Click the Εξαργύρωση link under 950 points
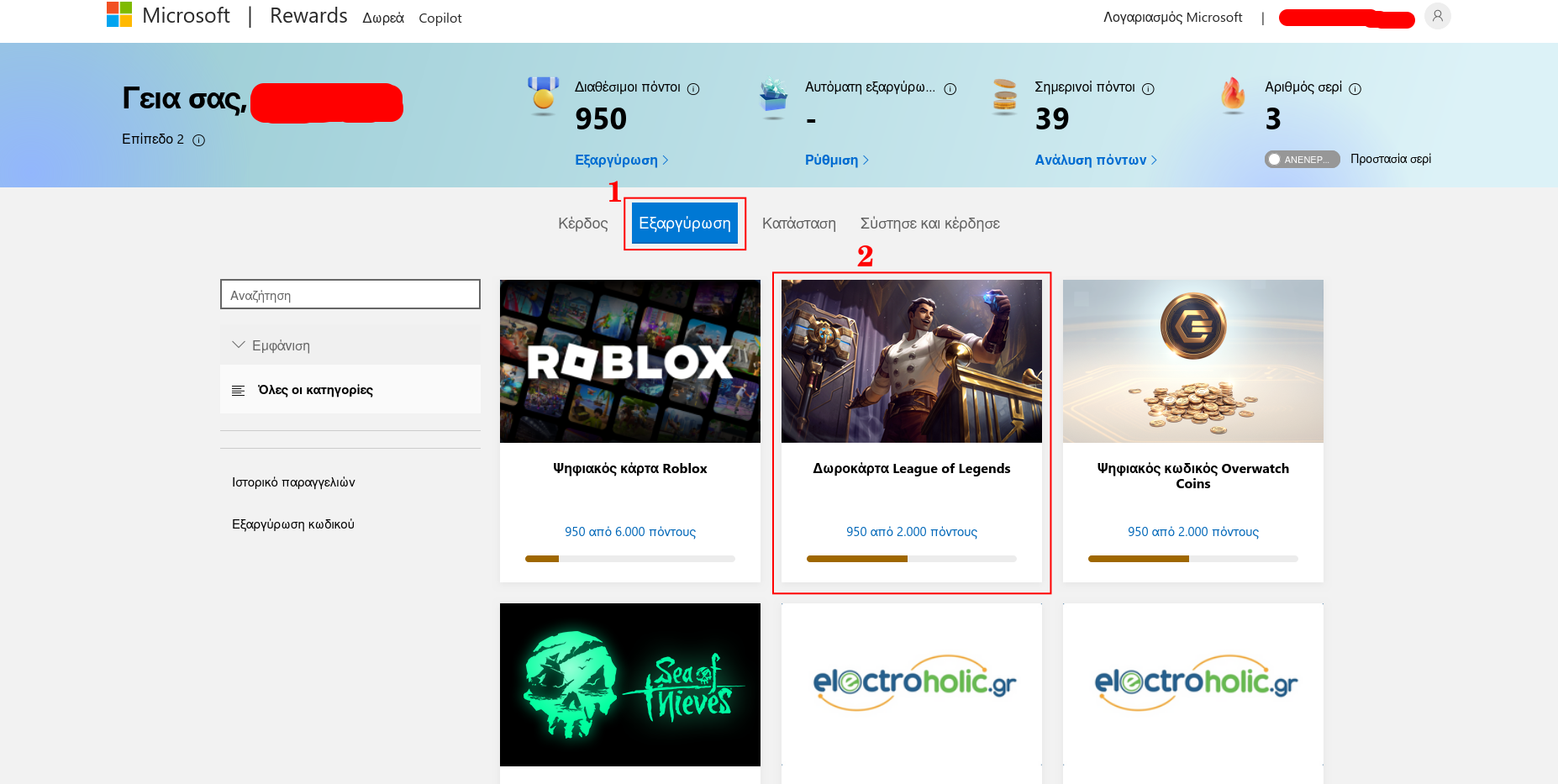 click(621, 160)
